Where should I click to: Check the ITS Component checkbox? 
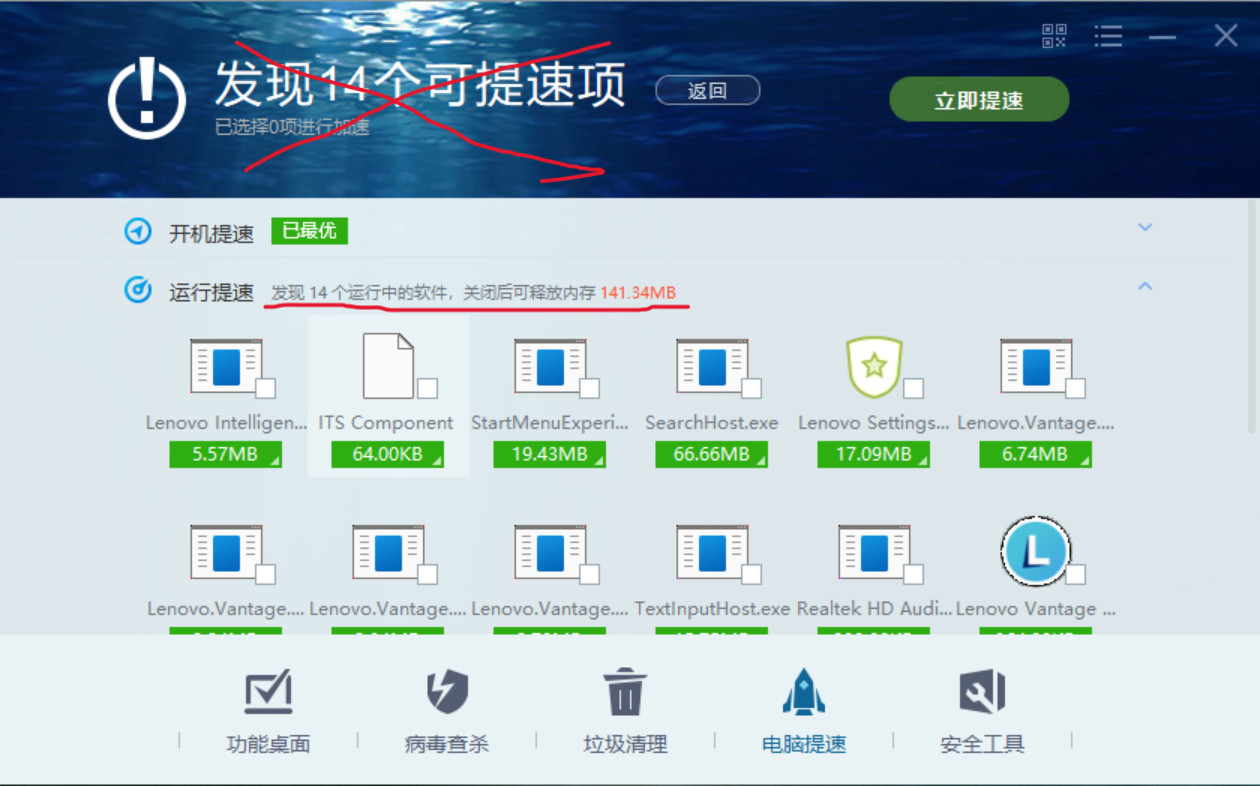427,388
